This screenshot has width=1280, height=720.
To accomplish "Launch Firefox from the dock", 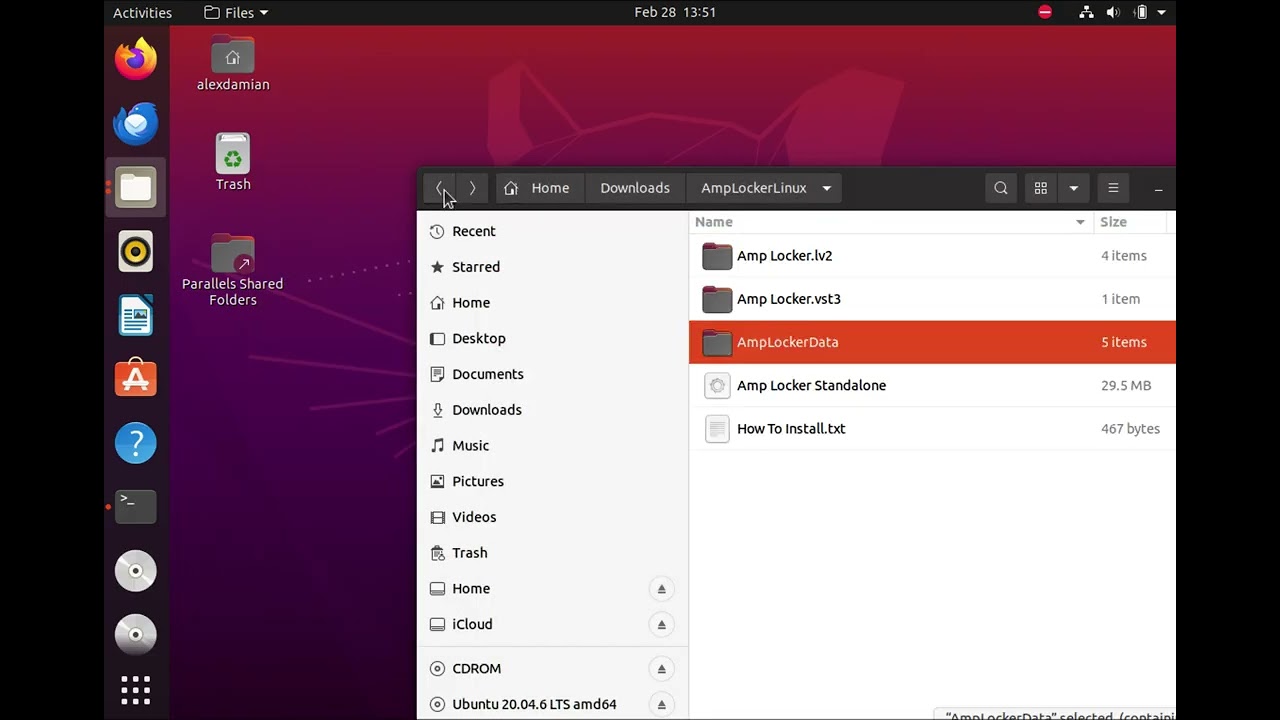I will 136,59.
